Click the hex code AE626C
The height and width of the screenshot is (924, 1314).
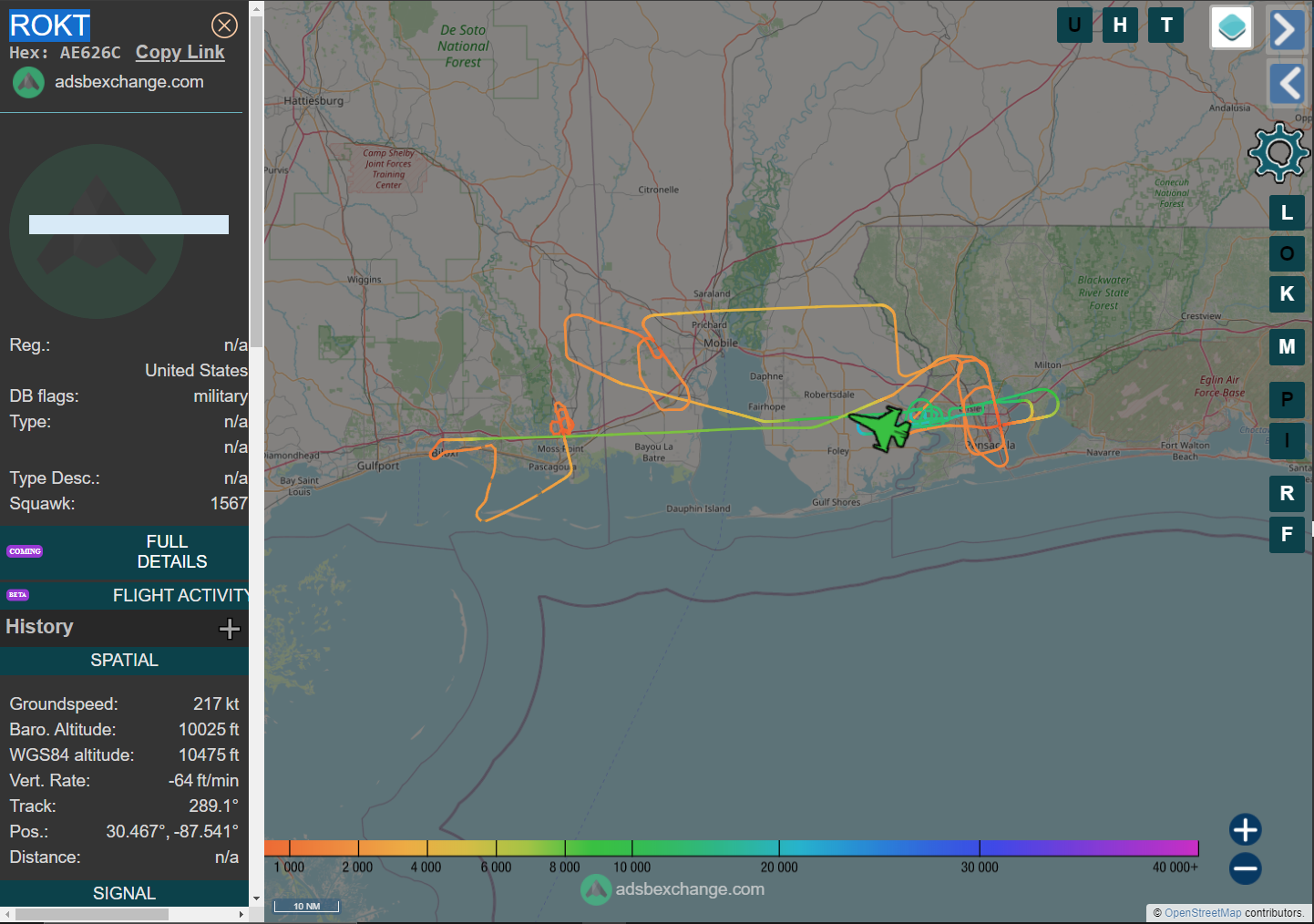tap(90, 53)
